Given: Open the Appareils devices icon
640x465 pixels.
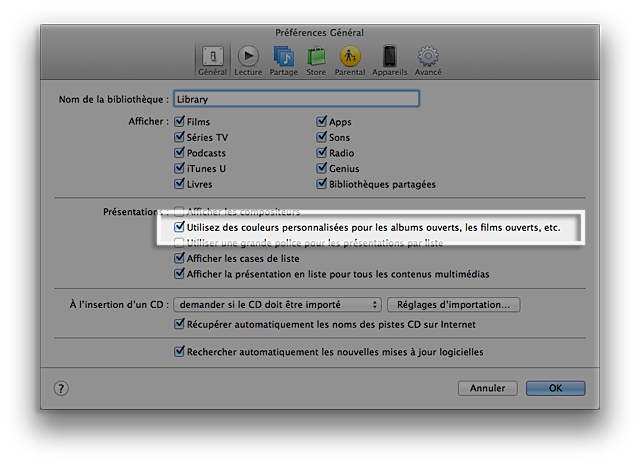Looking at the screenshot, I should click(390, 58).
